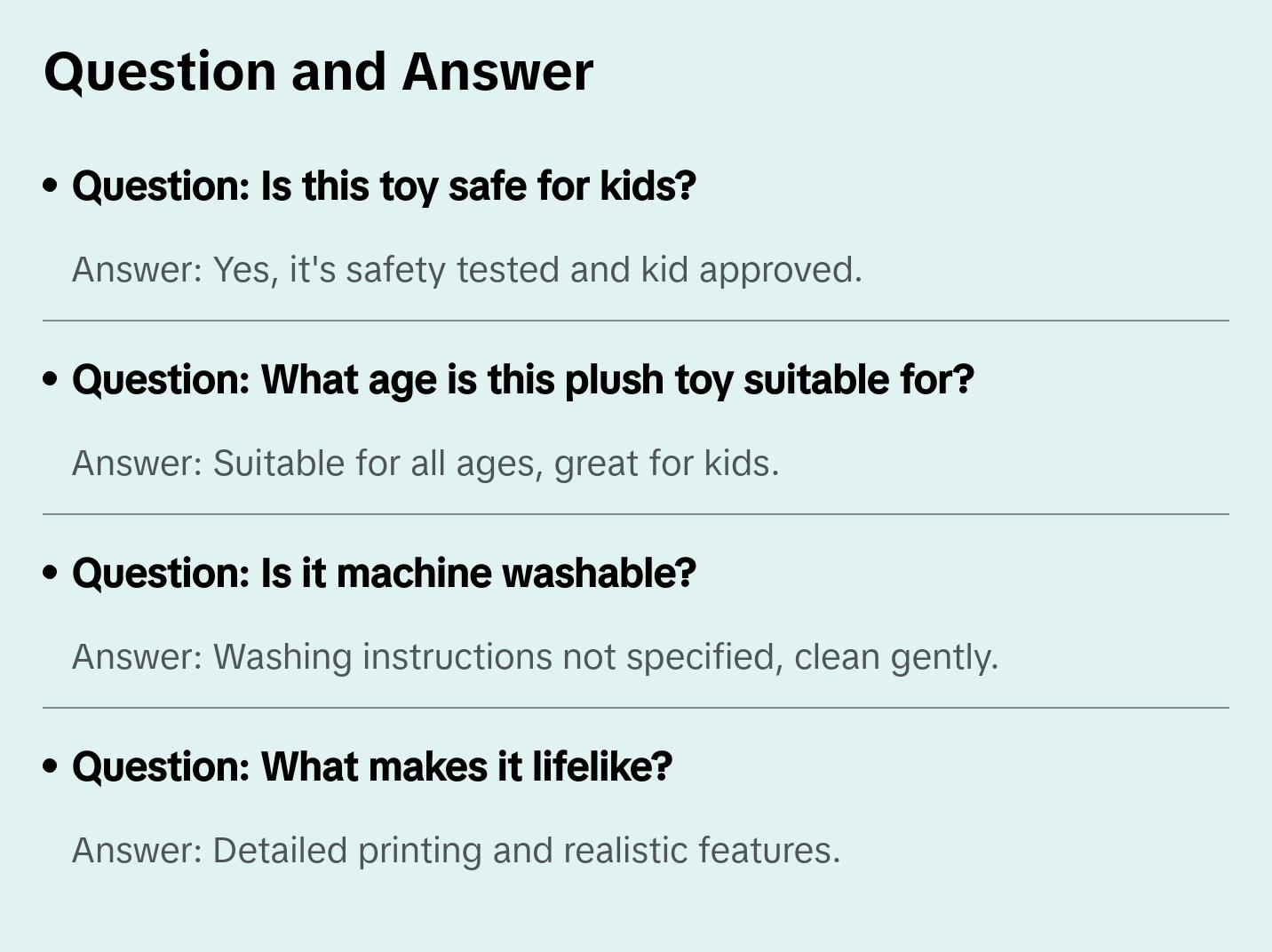The width and height of the screenshot is (1272, 952).
Task: Click 'clean gently' in the washing answer
Action: click(896, 658)
